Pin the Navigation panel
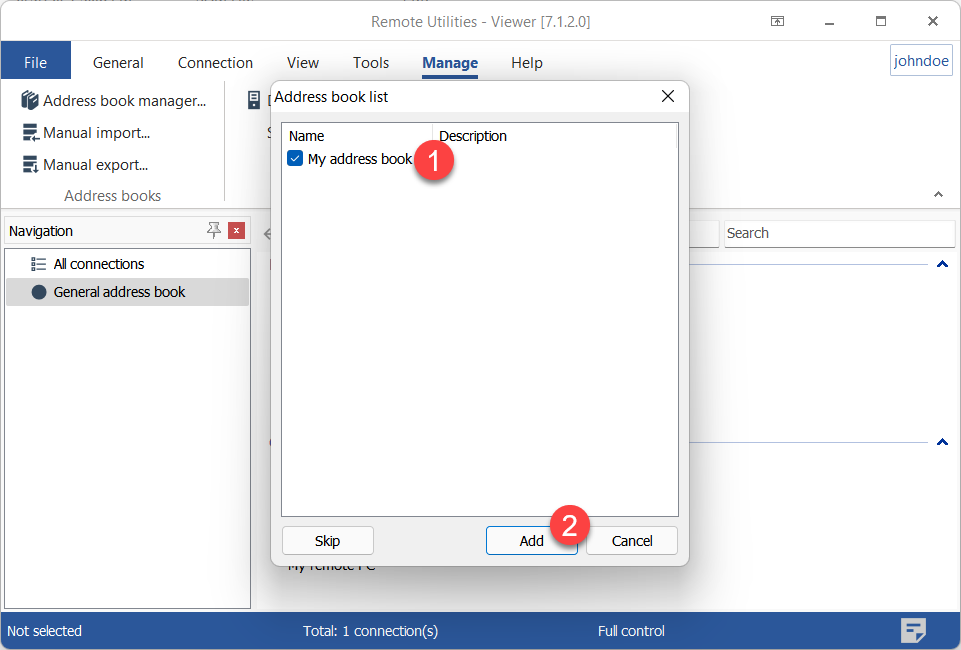This screenshot has width=961, height=650. coord(214,231)
